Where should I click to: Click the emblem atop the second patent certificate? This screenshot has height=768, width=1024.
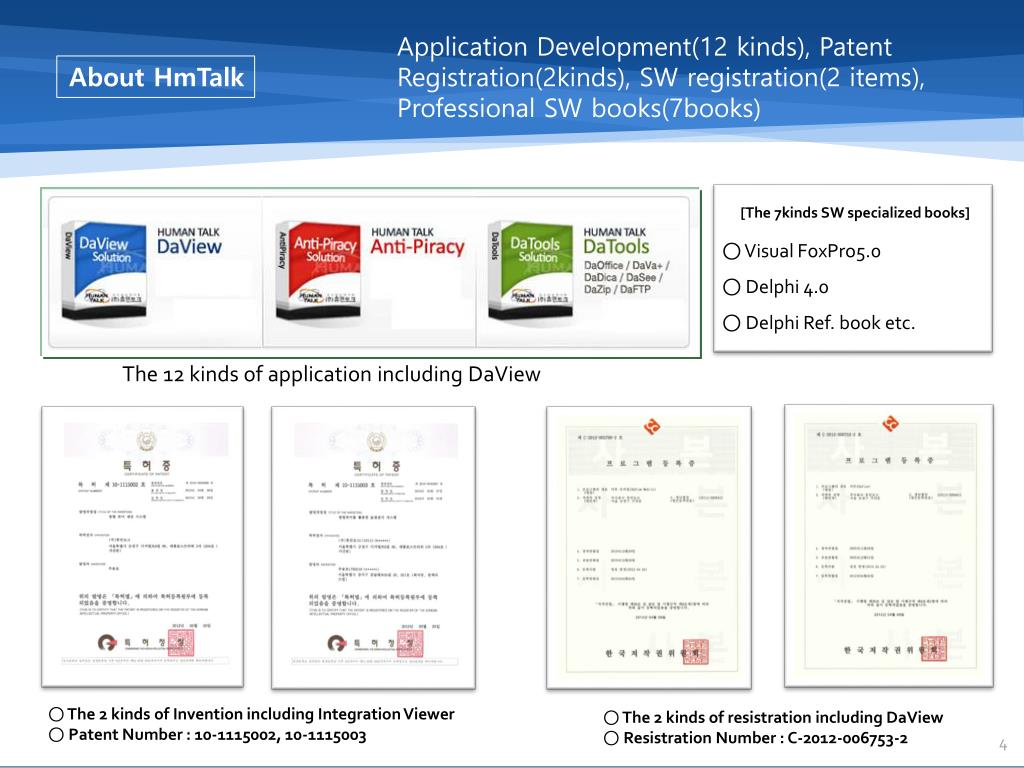(376, 441)
